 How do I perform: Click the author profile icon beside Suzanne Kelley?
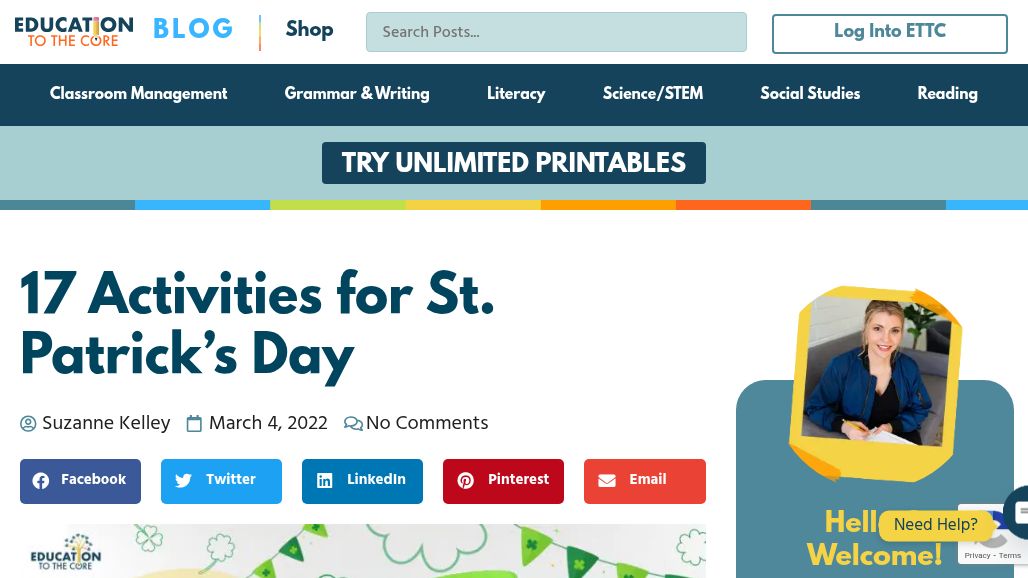[x=28, y=424]
